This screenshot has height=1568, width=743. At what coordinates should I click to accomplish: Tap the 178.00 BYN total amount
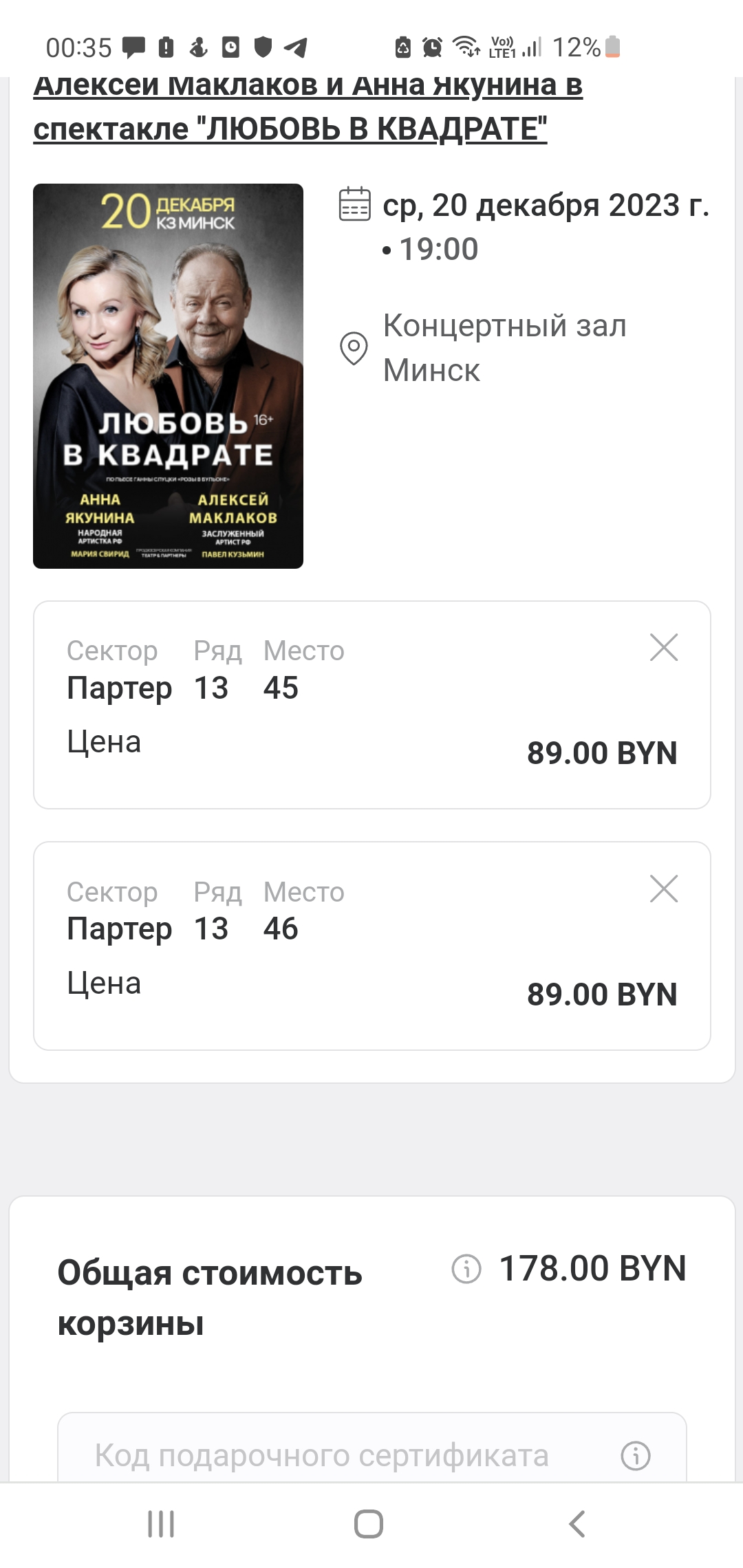(x=592, y=1269)
